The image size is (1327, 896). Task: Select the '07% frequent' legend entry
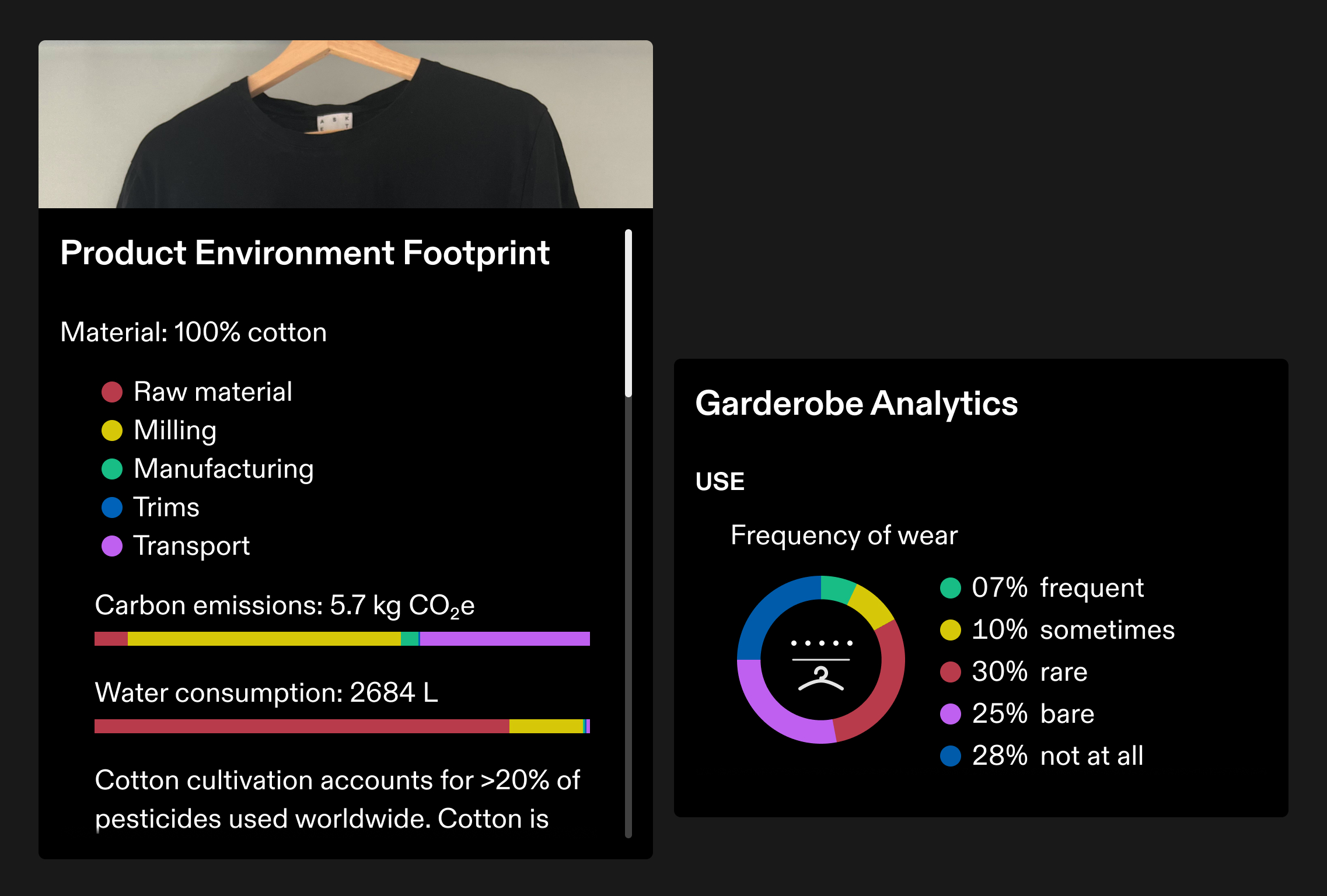point(1042,588)
